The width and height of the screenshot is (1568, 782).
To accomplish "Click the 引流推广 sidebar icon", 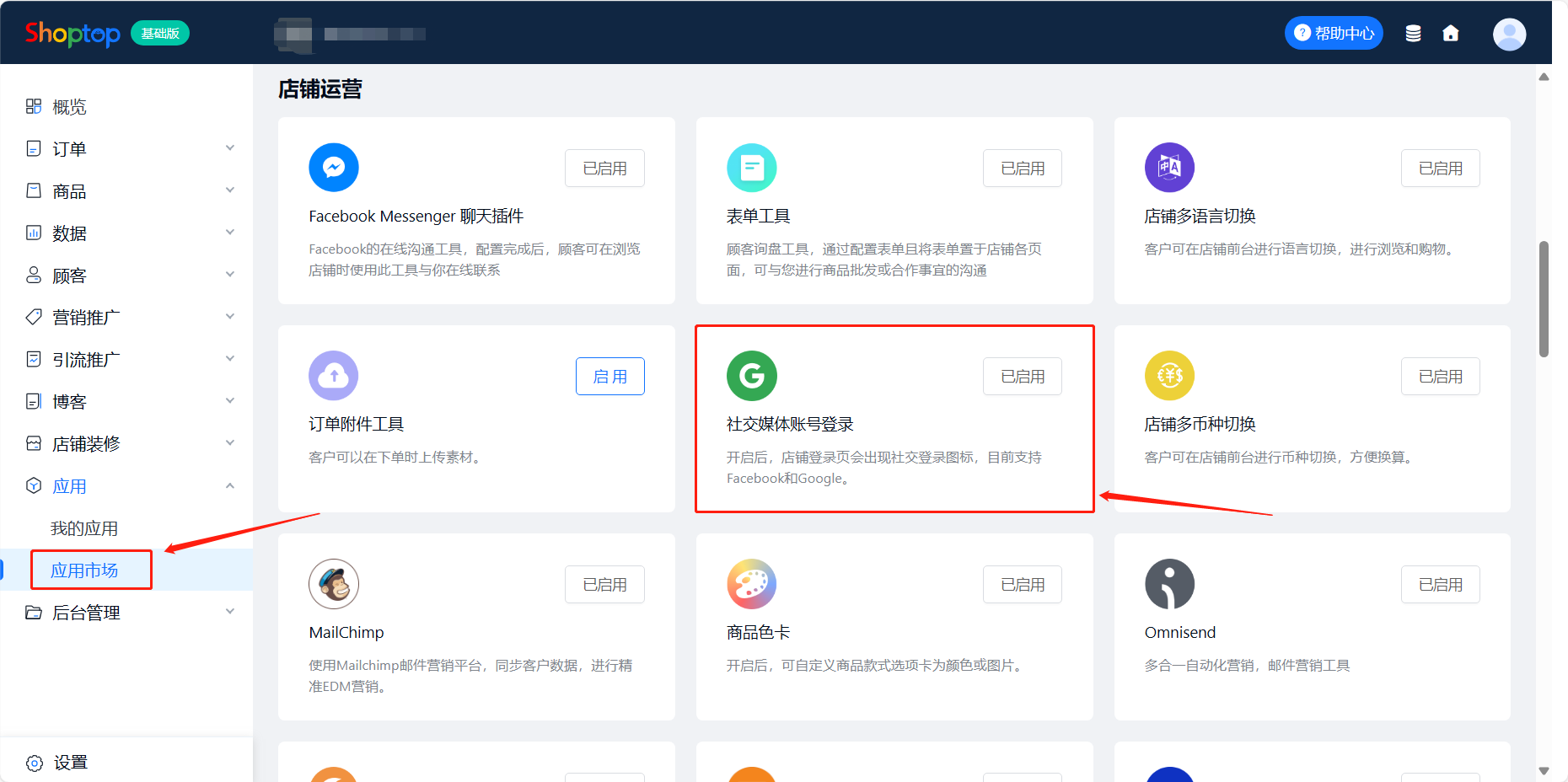I will pos(34,359).
